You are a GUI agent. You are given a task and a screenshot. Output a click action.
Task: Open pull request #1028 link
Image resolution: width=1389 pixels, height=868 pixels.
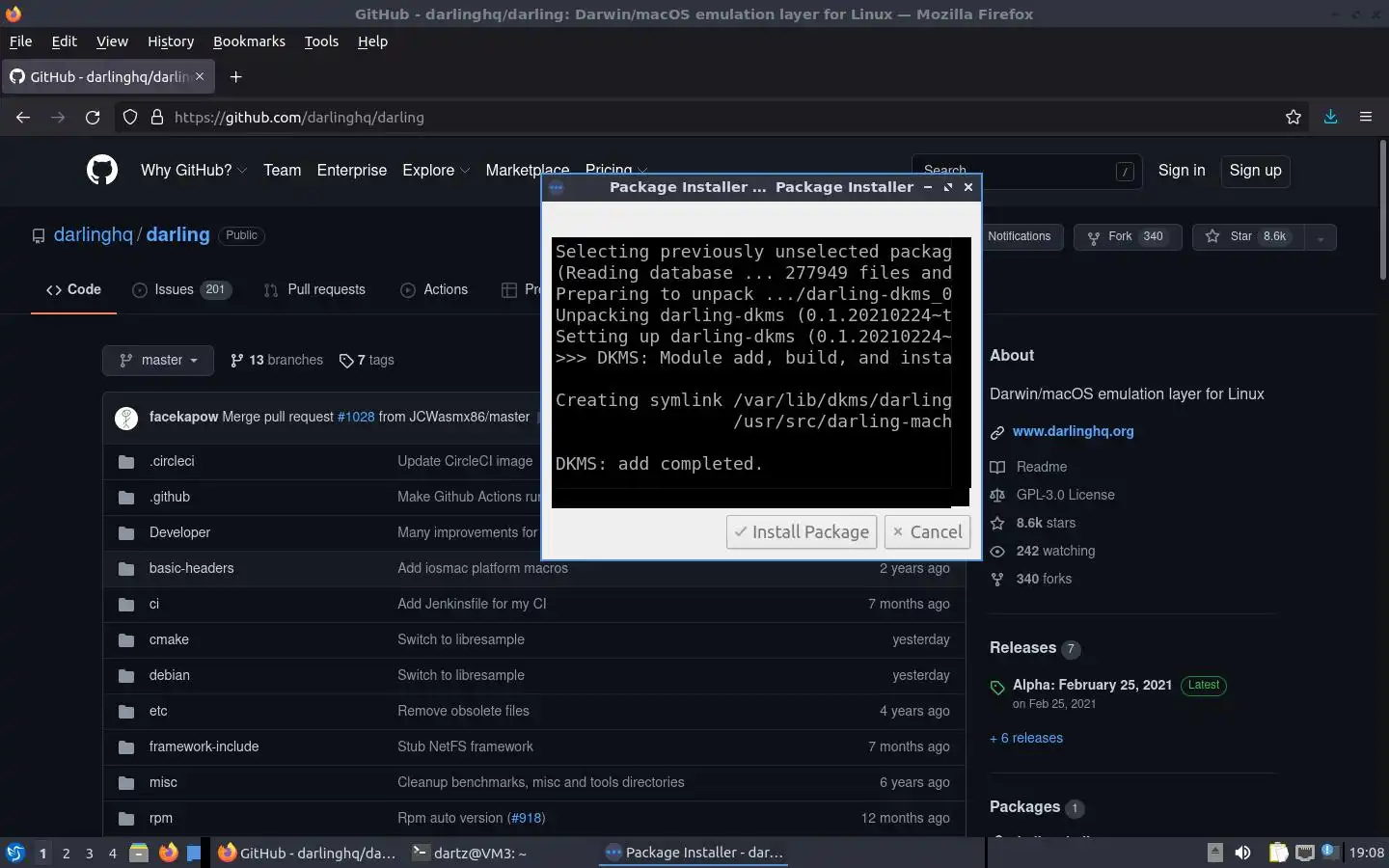(356, 417)
